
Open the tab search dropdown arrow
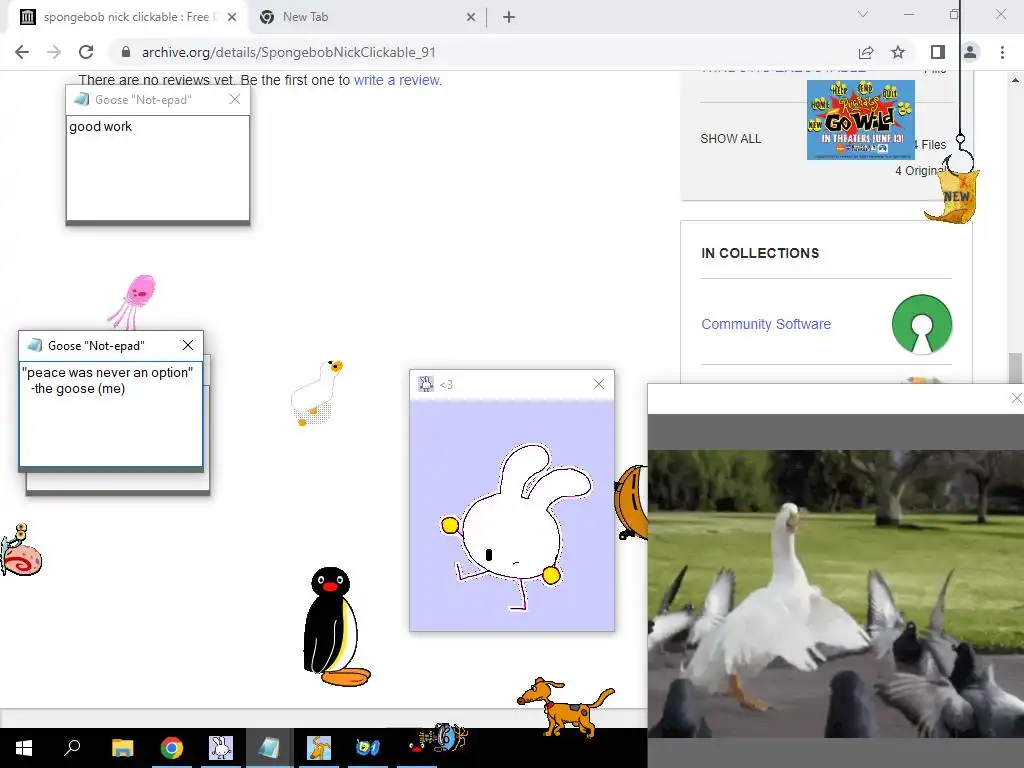tap(863, 14)
